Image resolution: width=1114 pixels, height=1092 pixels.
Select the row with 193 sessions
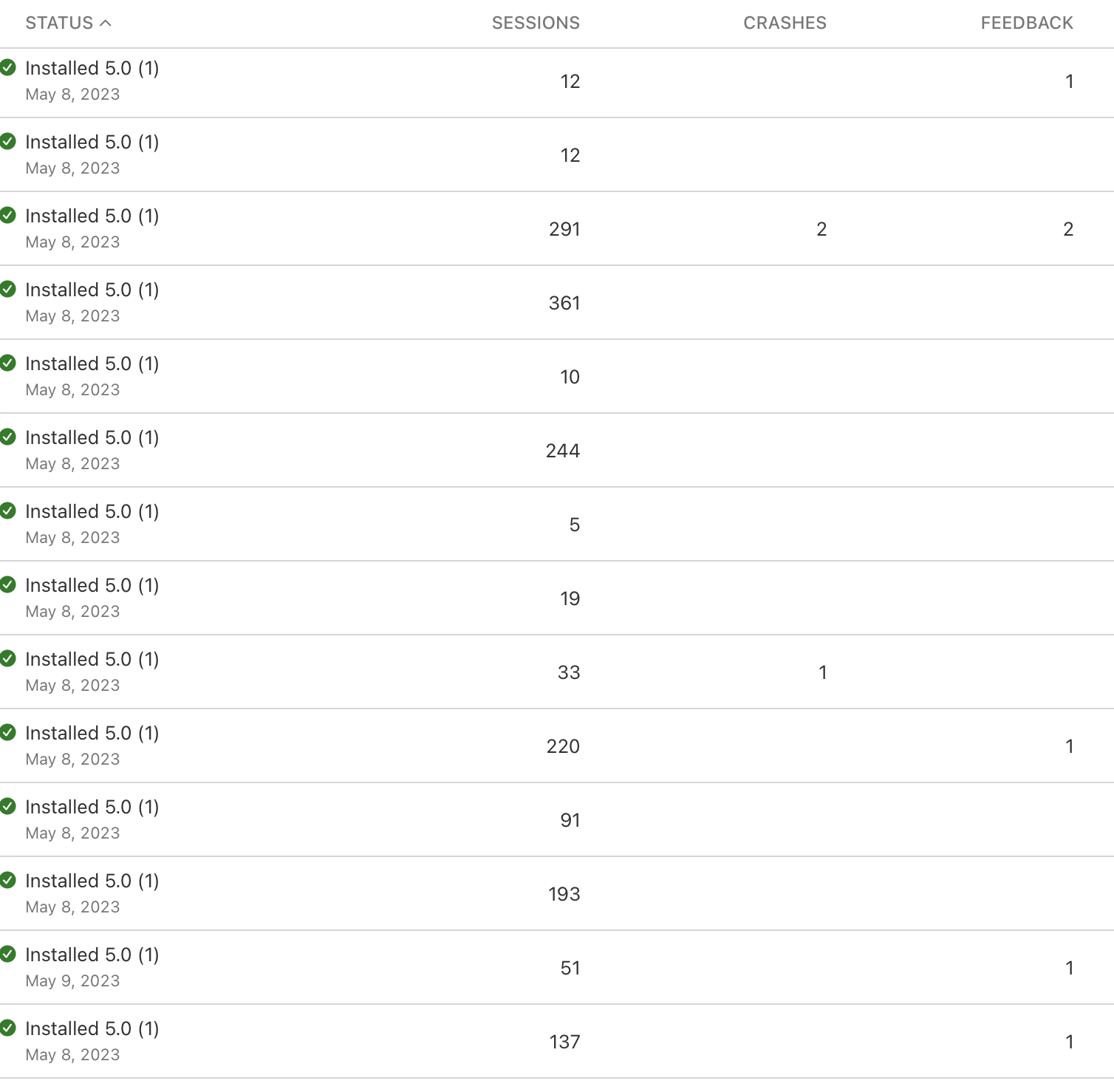pyautogui.click(x=557, y=894)
